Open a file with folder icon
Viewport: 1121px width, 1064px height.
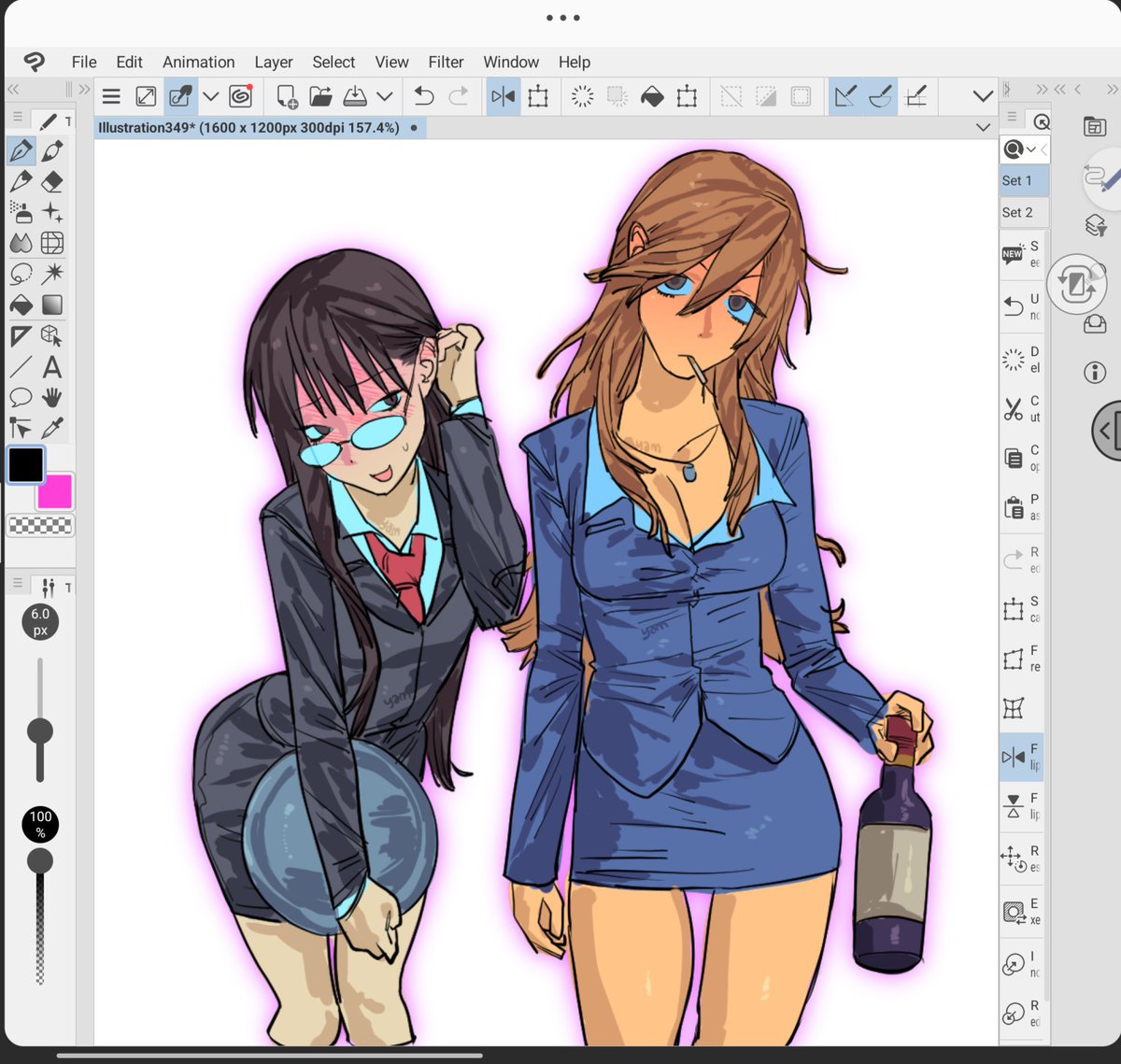pyautogui.click(x=320, y=96)
